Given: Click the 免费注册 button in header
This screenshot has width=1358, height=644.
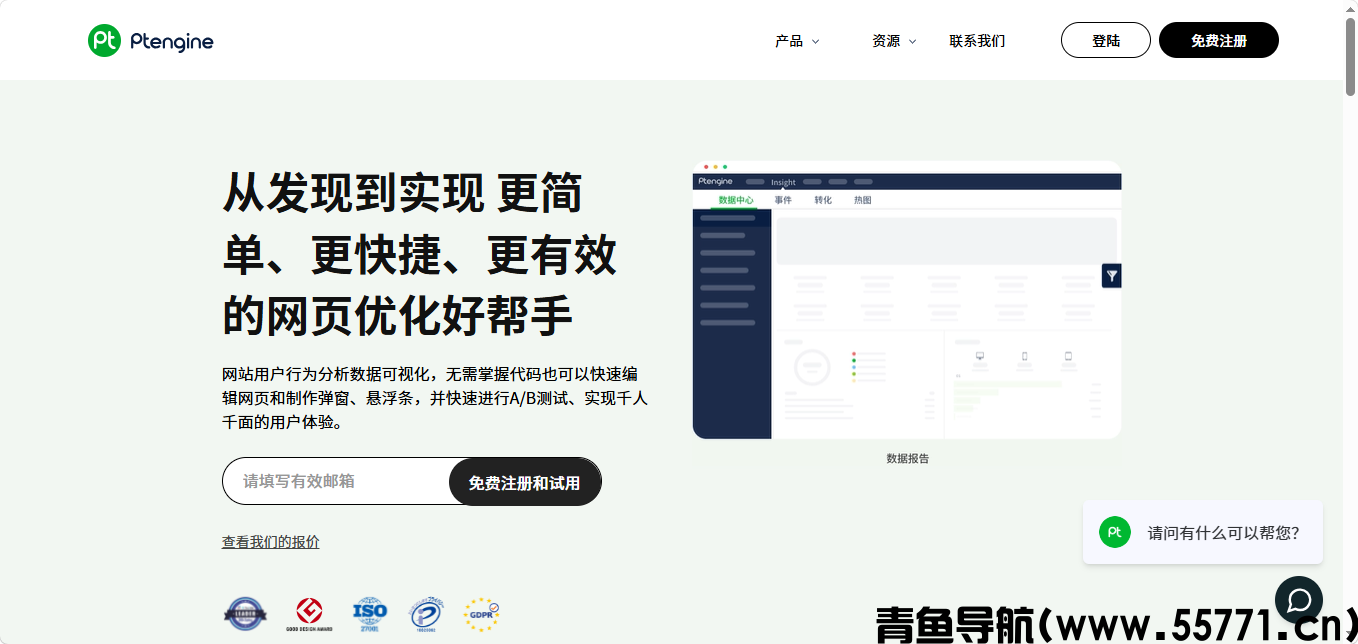Looking at the screenshot, I should (x=1219, y=40).
